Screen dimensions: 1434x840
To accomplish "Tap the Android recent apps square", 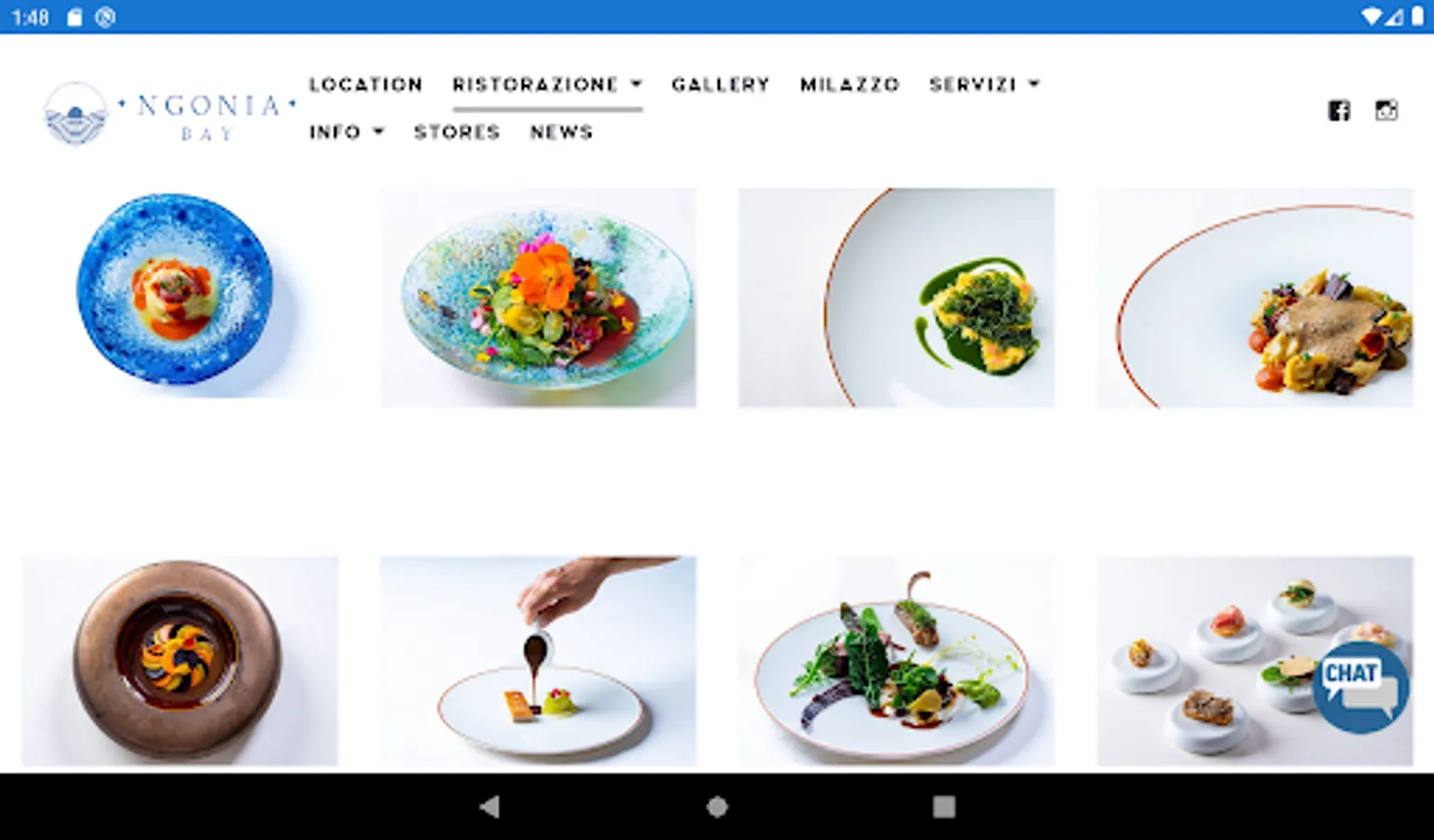I will coord(944,806).
